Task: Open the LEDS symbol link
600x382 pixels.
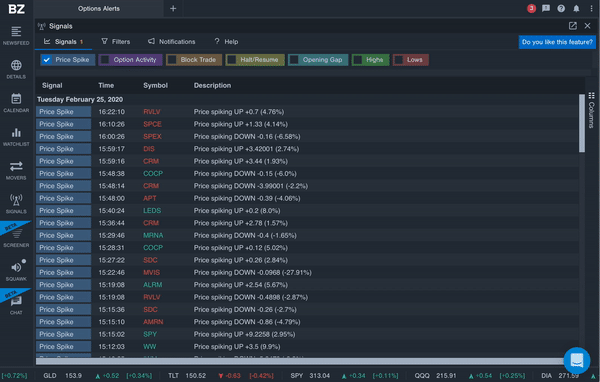Action: coord(152,211)
